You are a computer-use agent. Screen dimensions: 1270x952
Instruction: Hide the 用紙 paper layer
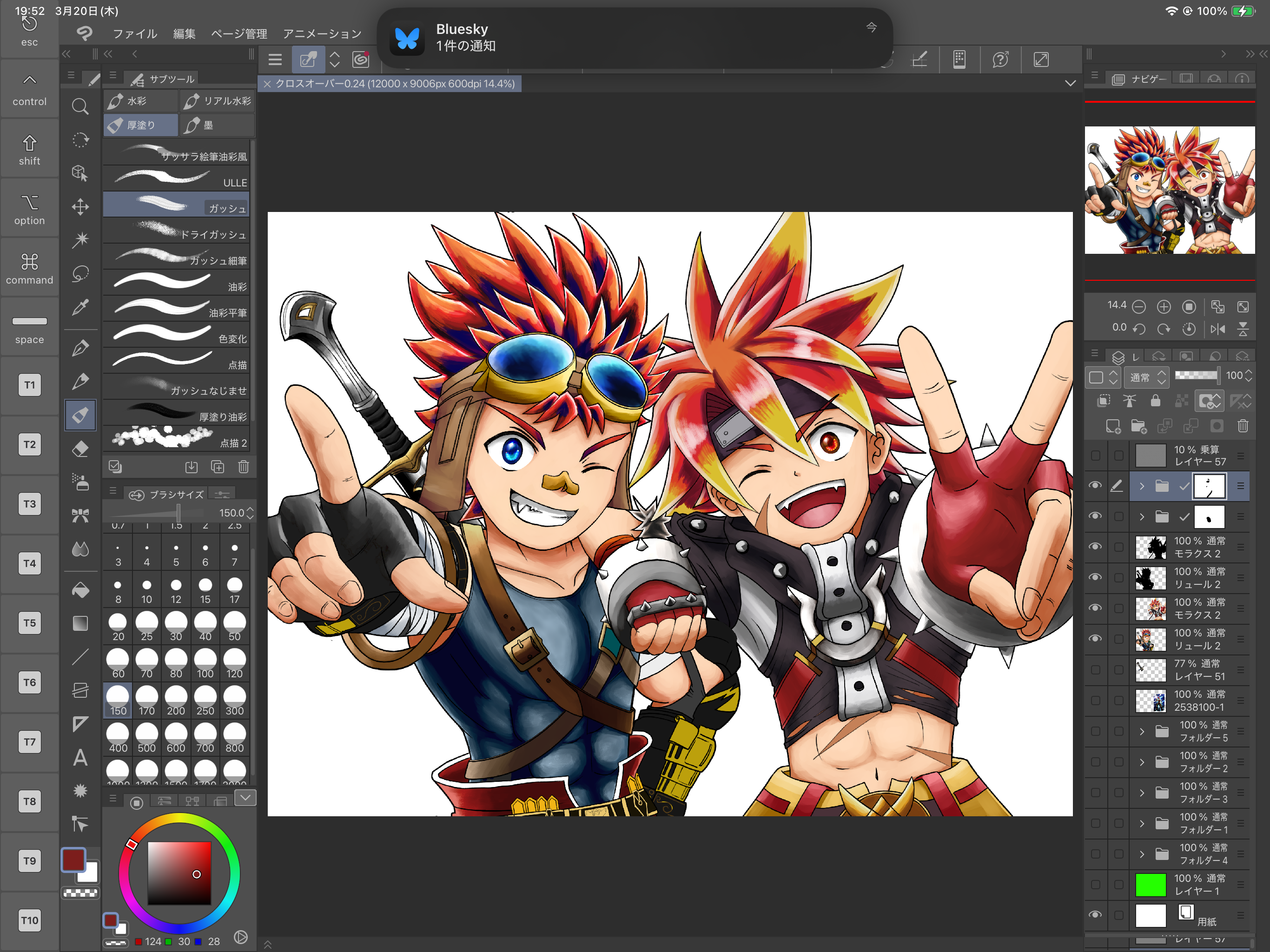tap(1096, 915)
